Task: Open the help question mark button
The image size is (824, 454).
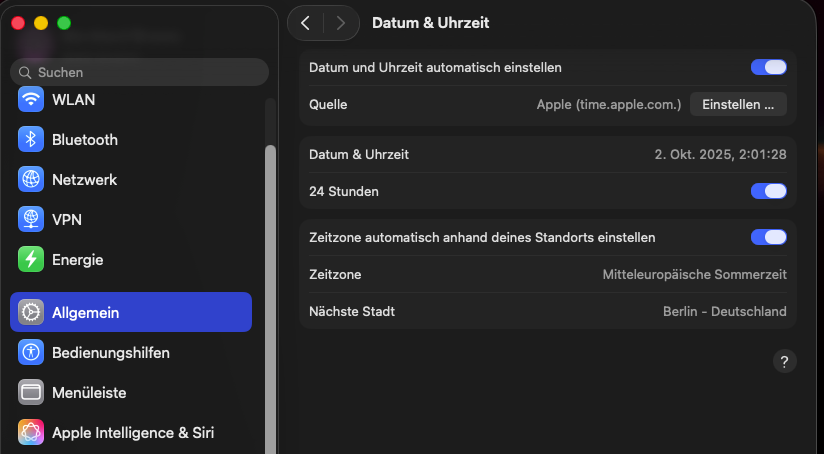Action: coord(784,362)
